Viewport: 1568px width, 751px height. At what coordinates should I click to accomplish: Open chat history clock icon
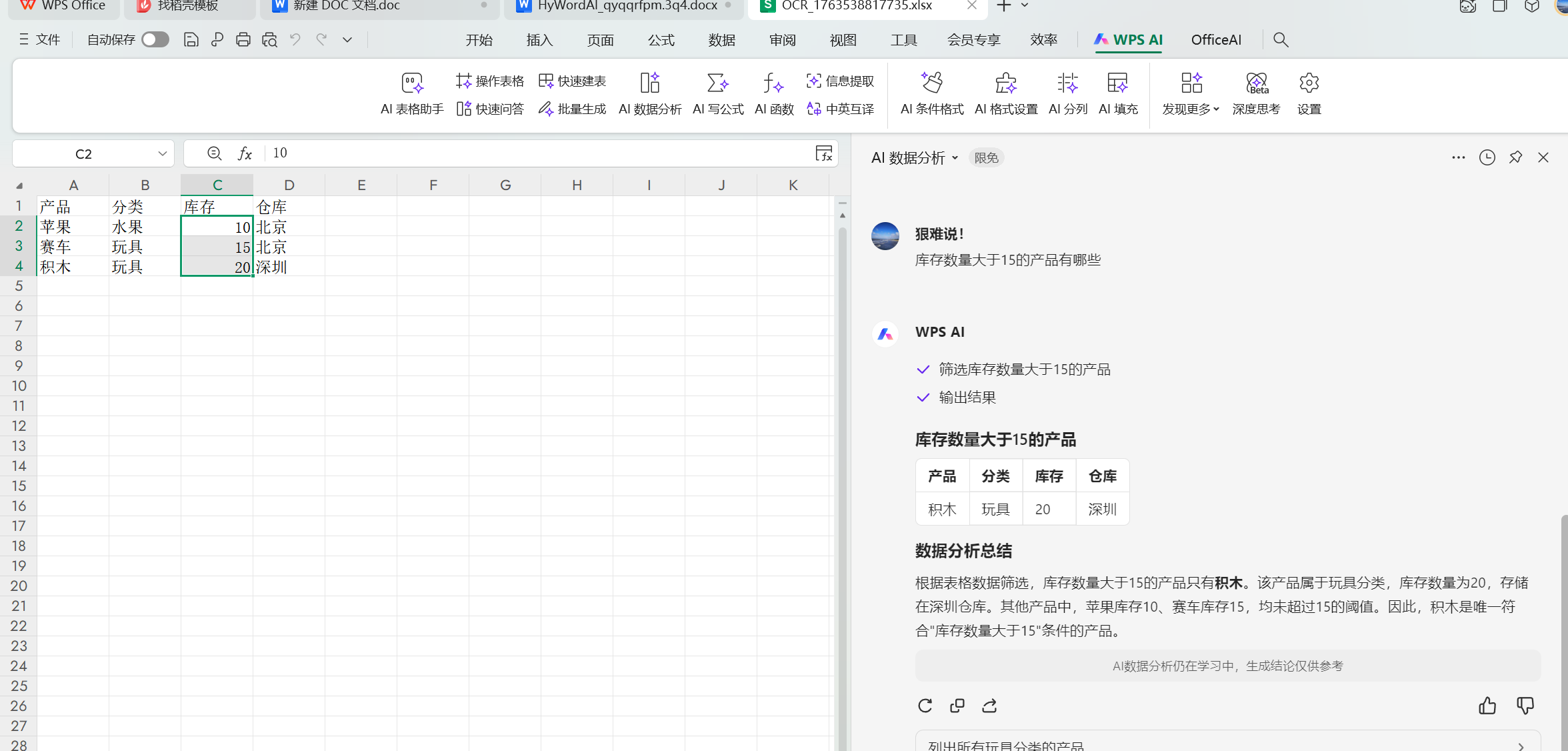[1487, 157]
